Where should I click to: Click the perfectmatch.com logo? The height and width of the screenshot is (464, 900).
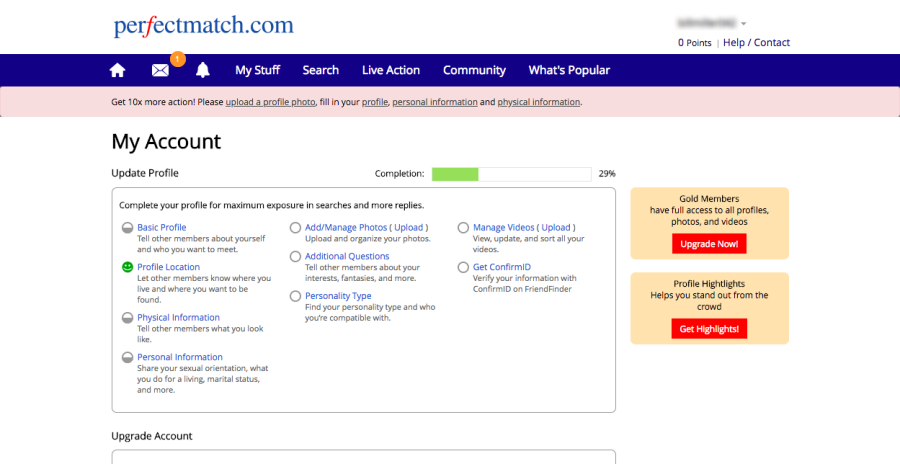click(203, 25)
